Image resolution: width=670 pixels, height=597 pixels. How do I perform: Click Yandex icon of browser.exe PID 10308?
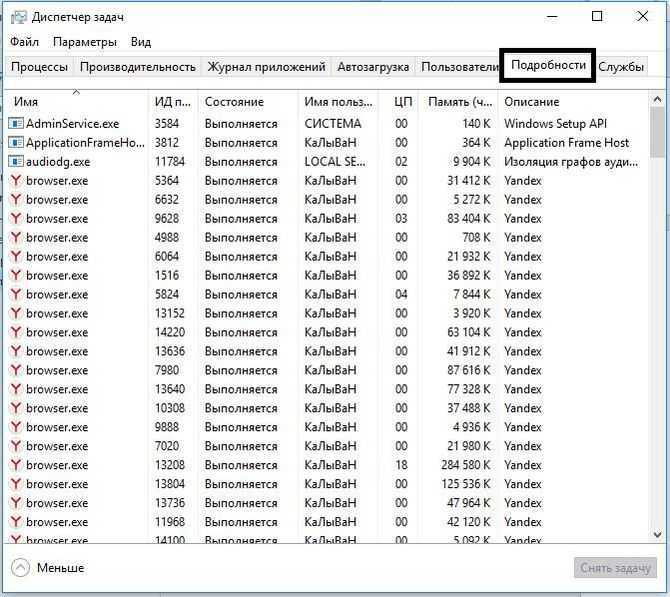click(16, 408)
